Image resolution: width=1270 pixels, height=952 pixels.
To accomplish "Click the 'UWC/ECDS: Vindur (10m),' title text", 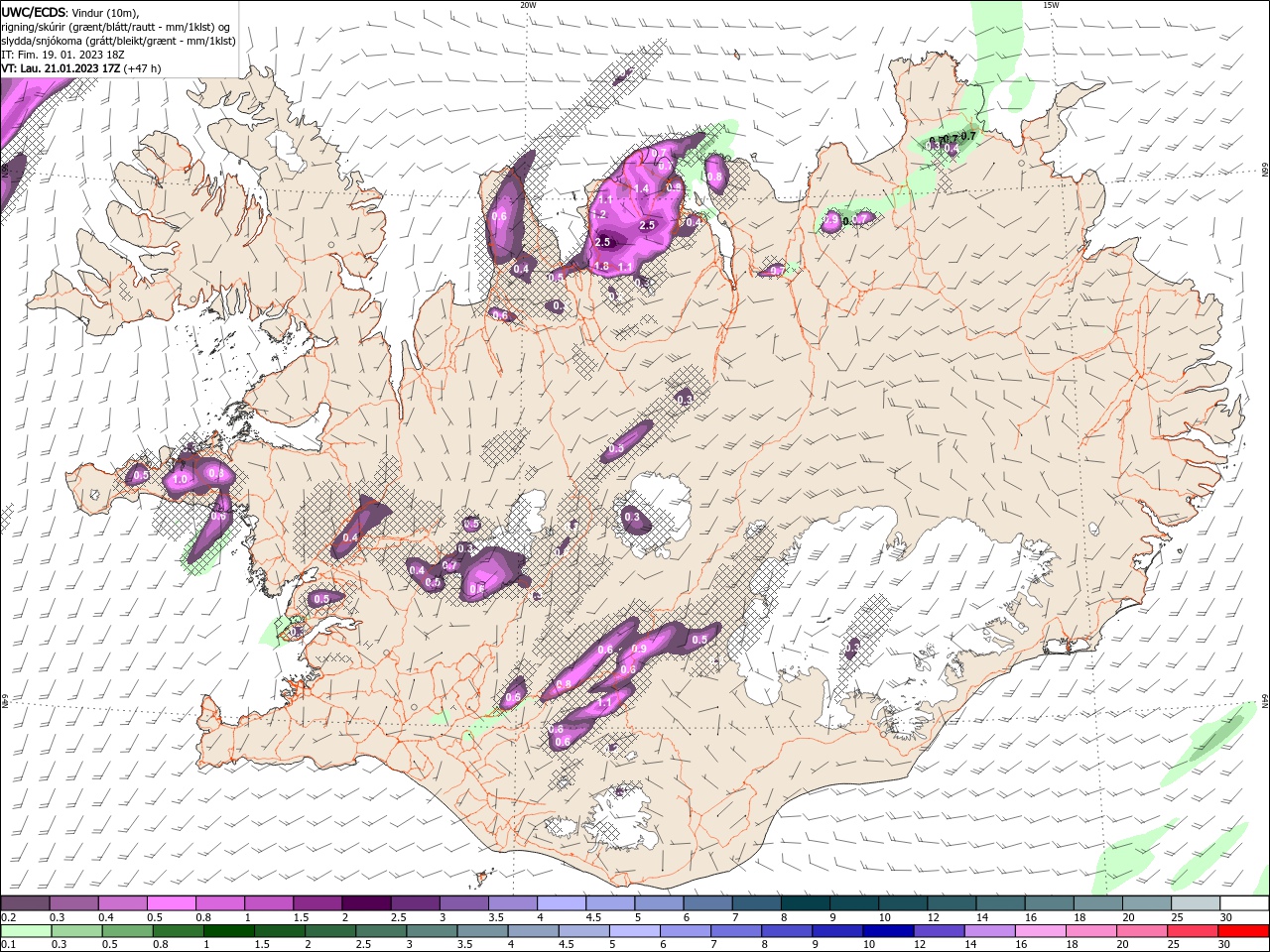I will pos(70,12).
